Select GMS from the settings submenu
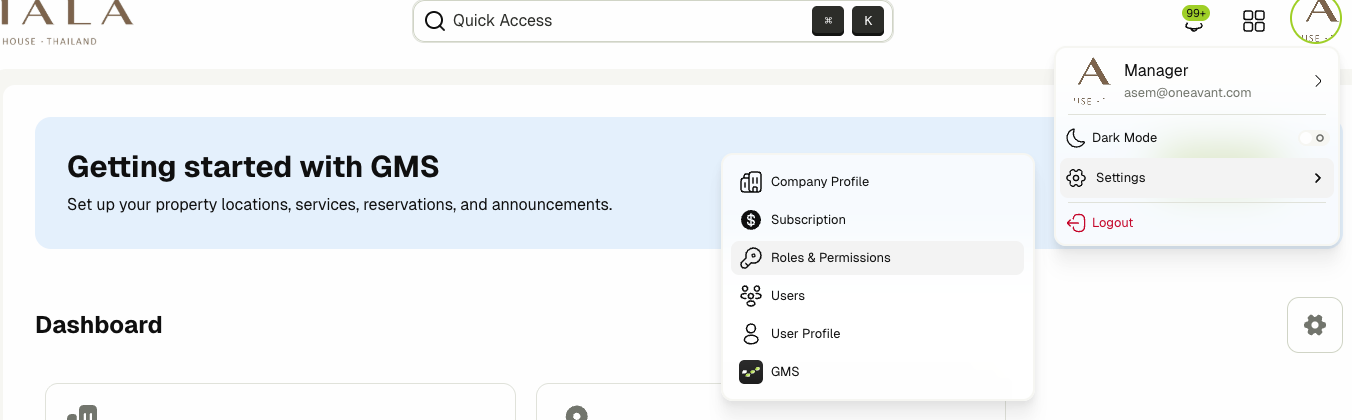This screenshot has height=420, width=1352. tap(877, 372)
